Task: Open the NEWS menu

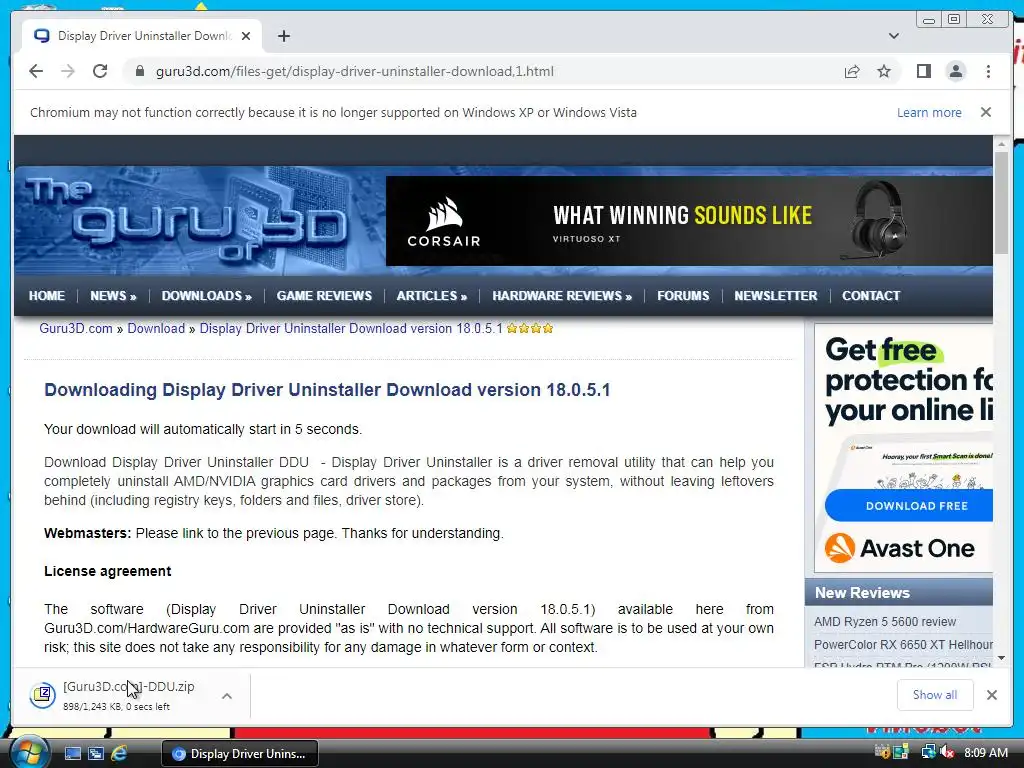Action: coord(113,296)
